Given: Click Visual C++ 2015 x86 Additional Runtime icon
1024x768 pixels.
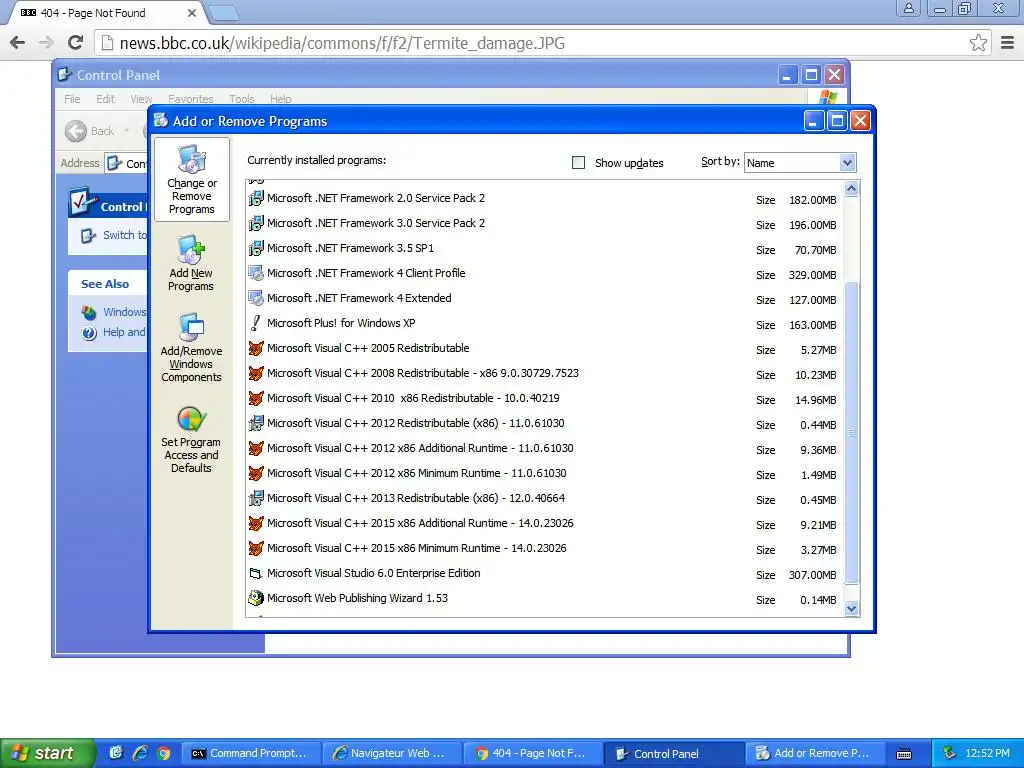Looking at the screenshot, I should coord(256,523).
